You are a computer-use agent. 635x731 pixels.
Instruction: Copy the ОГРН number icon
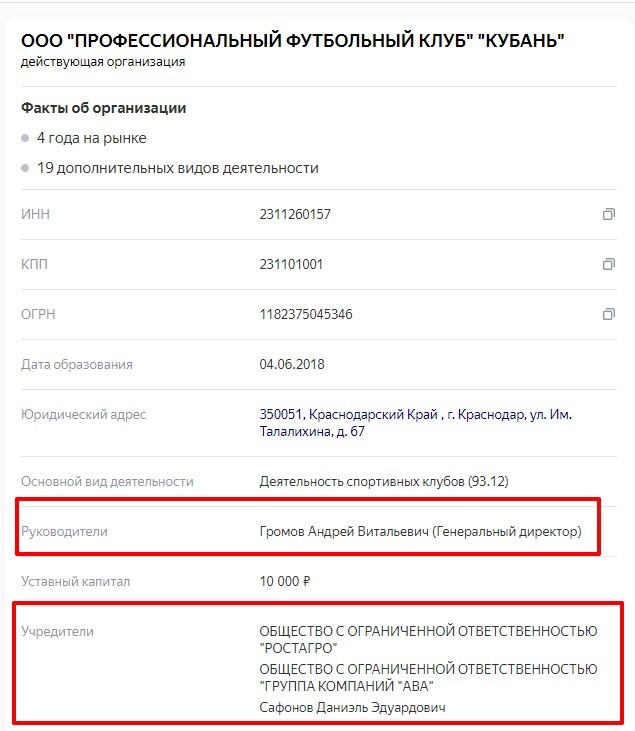608,314
